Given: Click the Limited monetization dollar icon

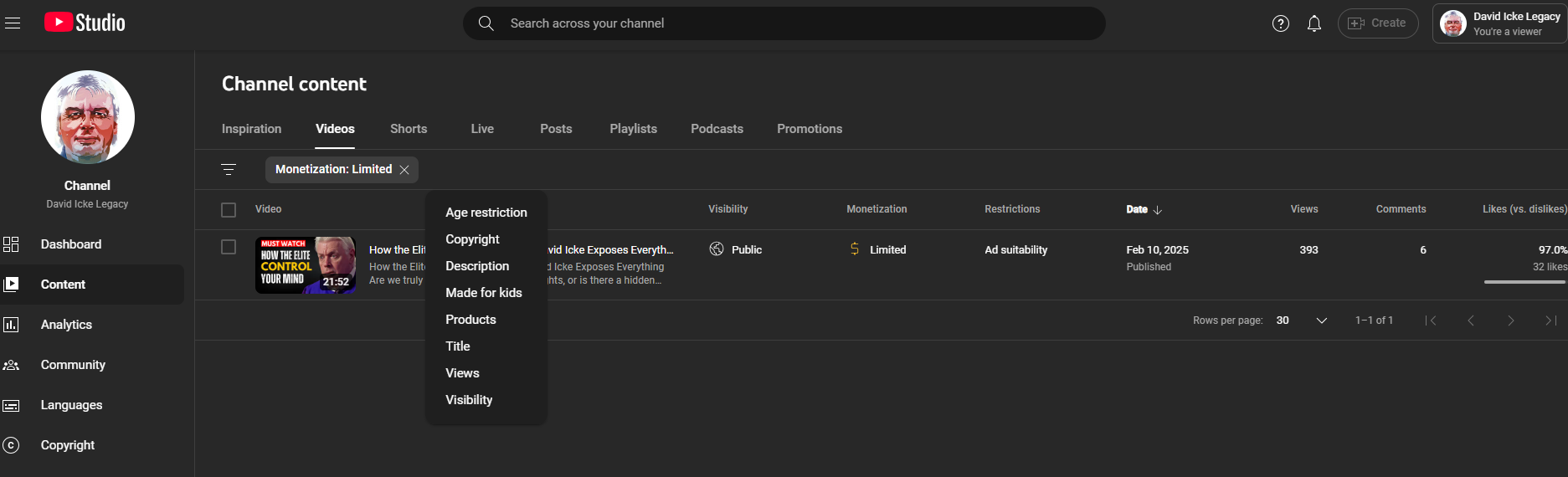Looking at the screenshot, I should (855, 249).
